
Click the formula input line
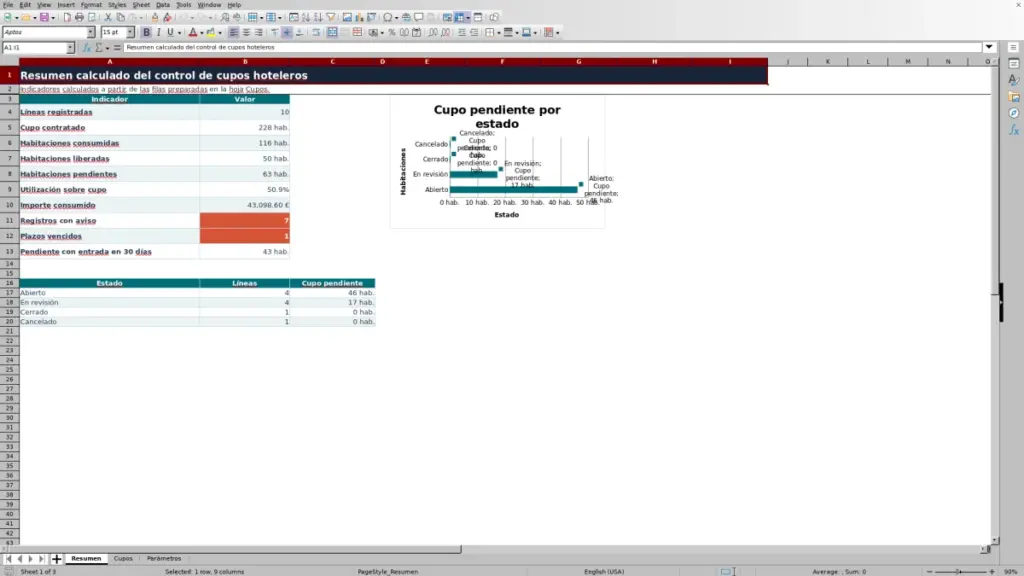point(552,48)
